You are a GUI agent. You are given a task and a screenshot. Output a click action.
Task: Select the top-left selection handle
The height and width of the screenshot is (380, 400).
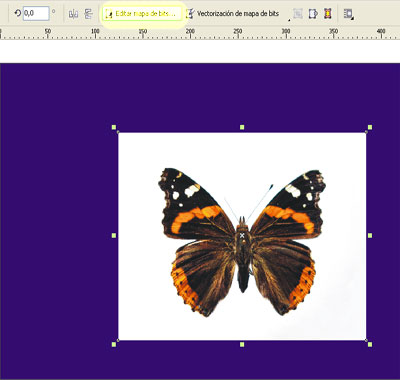pos(114,127)
